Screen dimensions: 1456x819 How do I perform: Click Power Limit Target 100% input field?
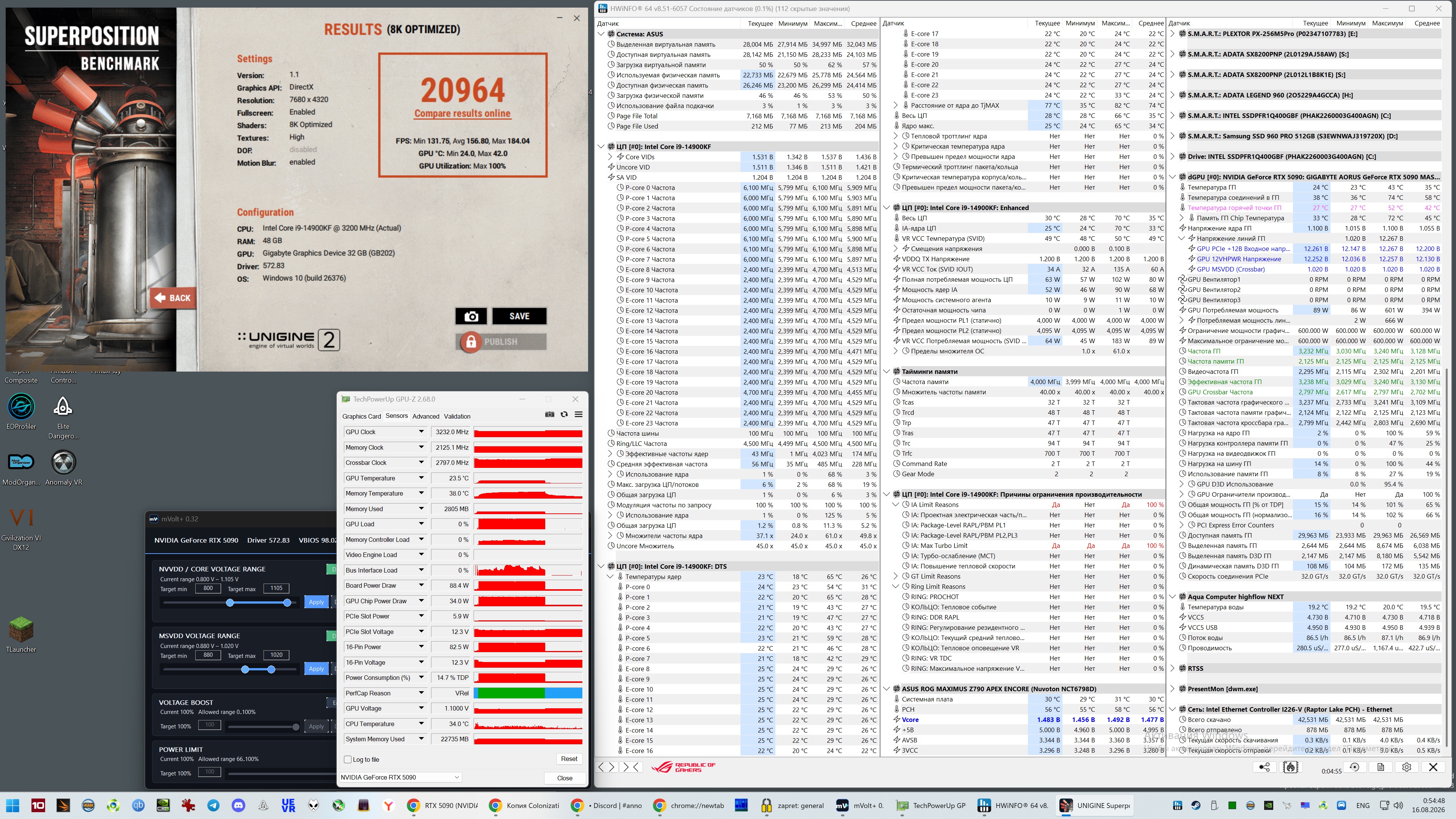pos(209,772)
